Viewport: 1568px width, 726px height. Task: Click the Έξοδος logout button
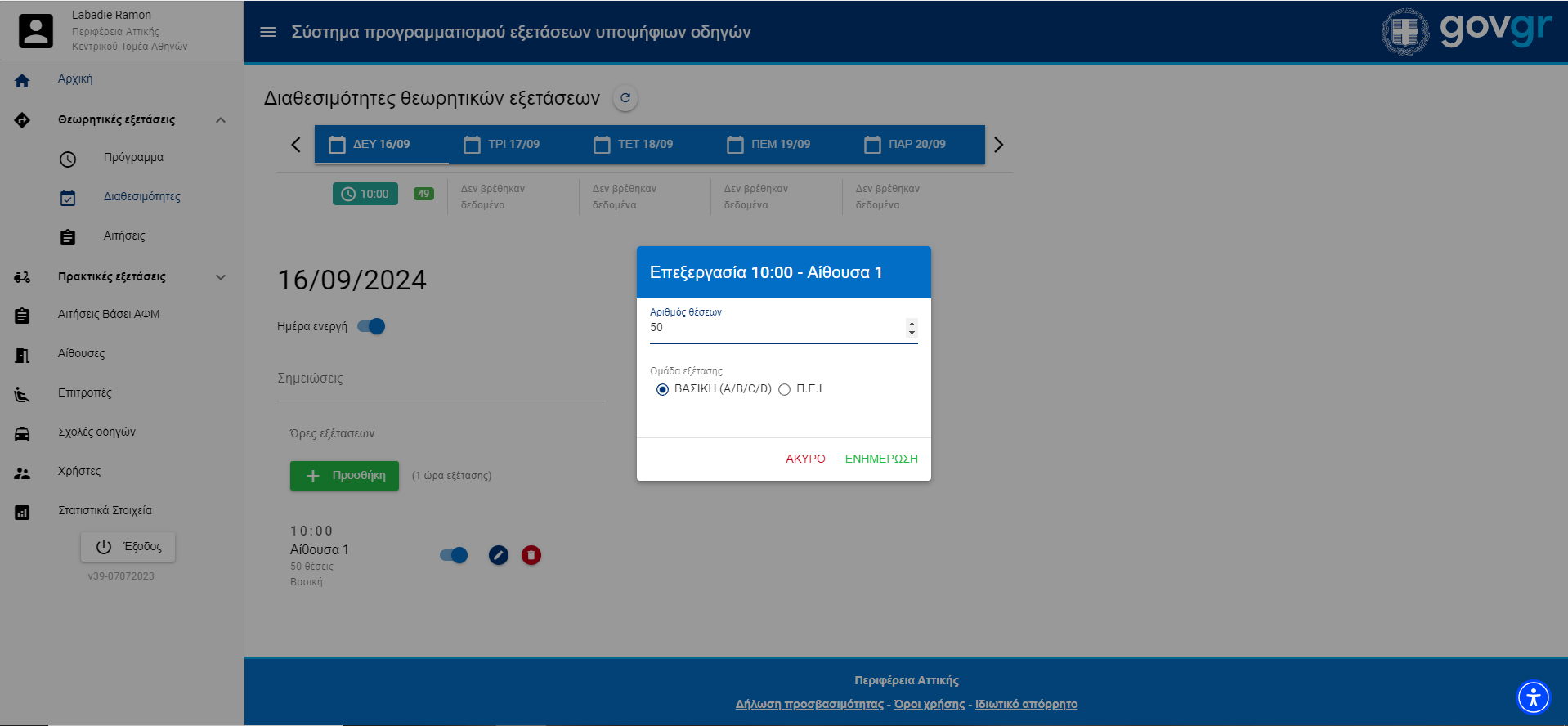[128, 547]
